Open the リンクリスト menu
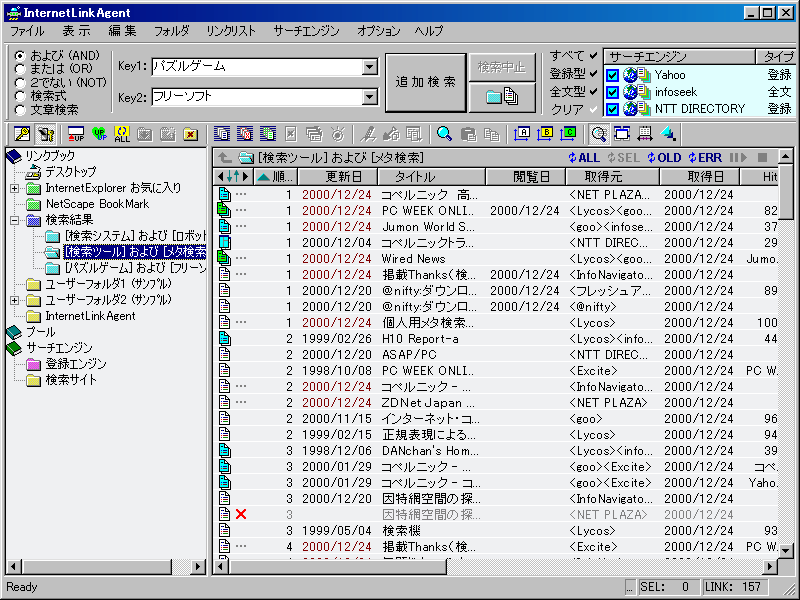The height and width of the screenshot is (600, 800). coord(231,31)
